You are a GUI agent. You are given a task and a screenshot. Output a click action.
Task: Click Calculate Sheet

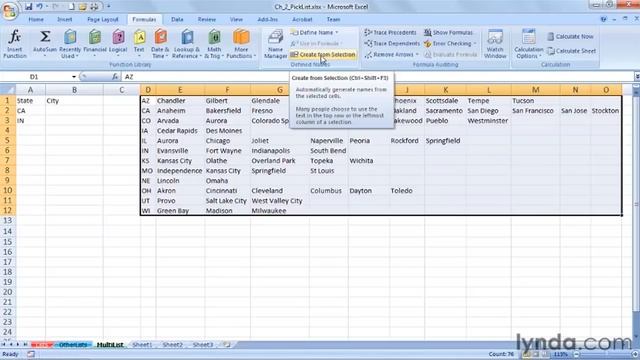point(571,51)
